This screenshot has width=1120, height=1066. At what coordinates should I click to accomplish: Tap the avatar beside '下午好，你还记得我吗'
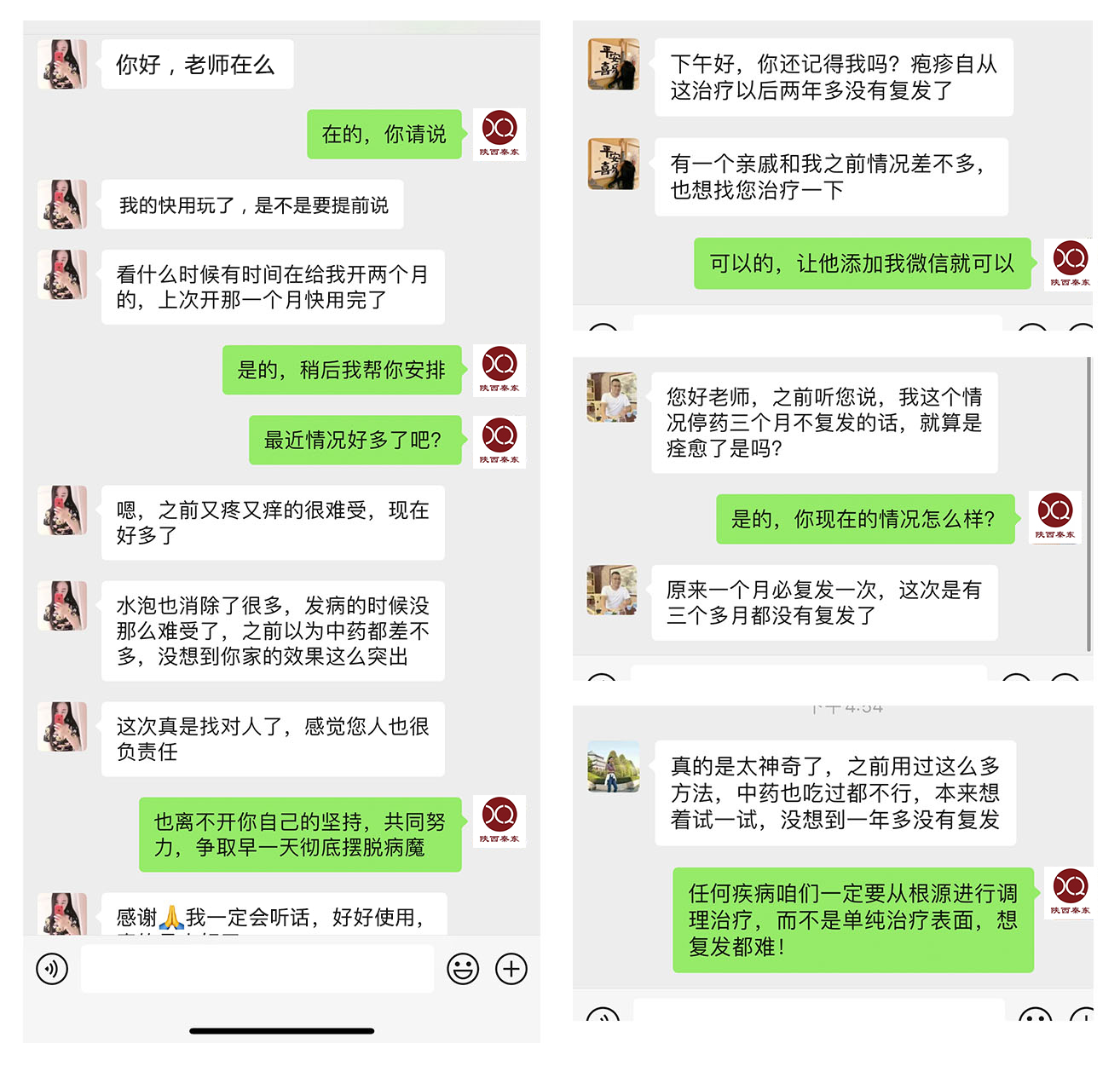tap(614, 64)
